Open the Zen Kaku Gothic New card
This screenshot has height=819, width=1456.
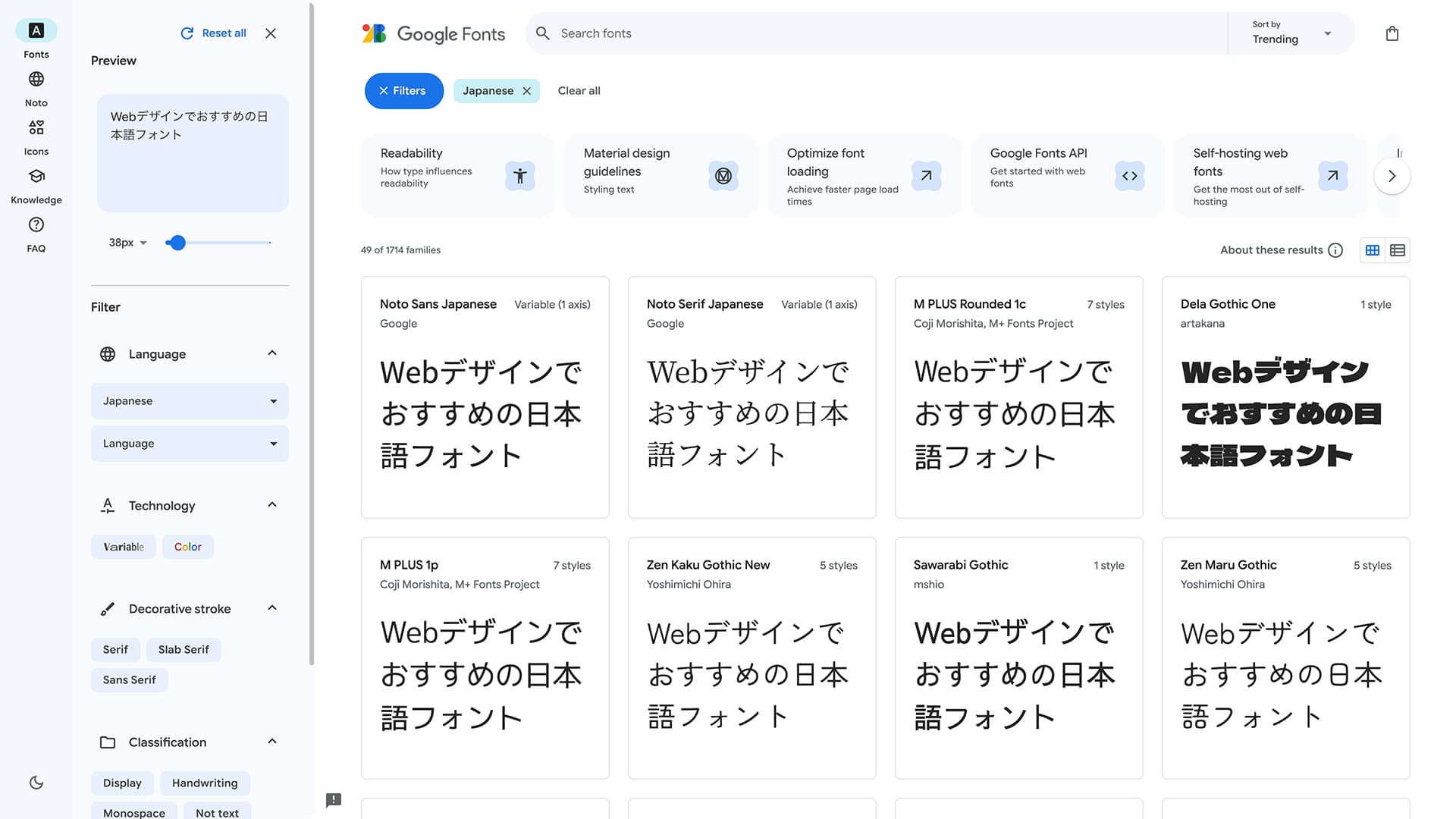coord(752,658)
